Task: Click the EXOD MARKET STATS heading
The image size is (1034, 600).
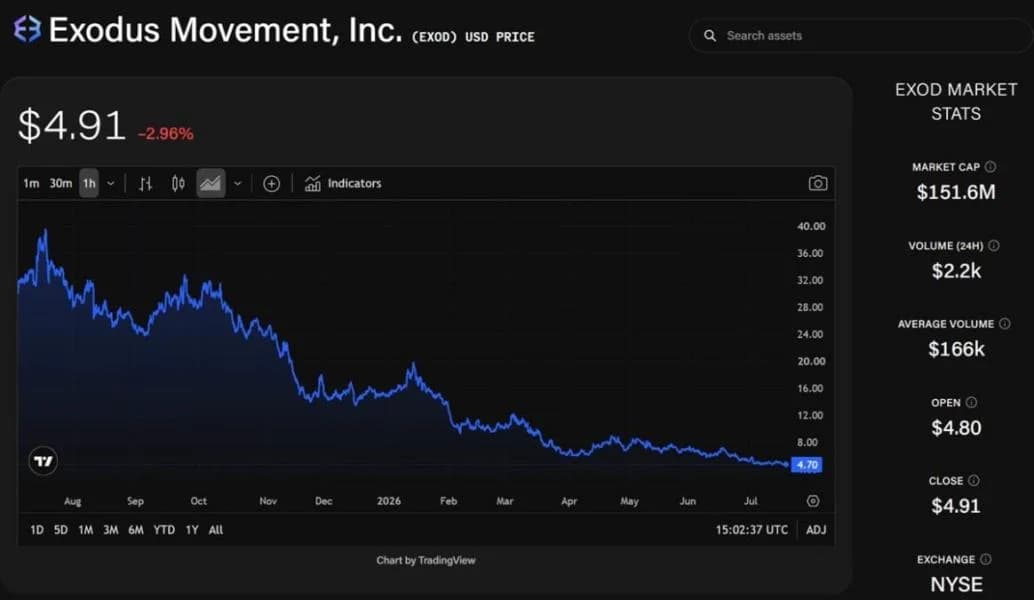Action: point(956,102)
